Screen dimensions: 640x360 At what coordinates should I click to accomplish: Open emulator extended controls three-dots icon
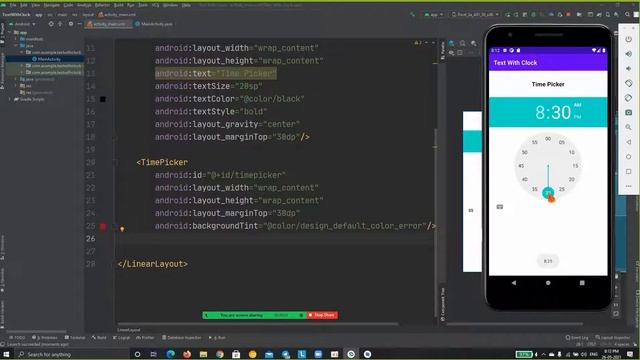pos(629,186)
